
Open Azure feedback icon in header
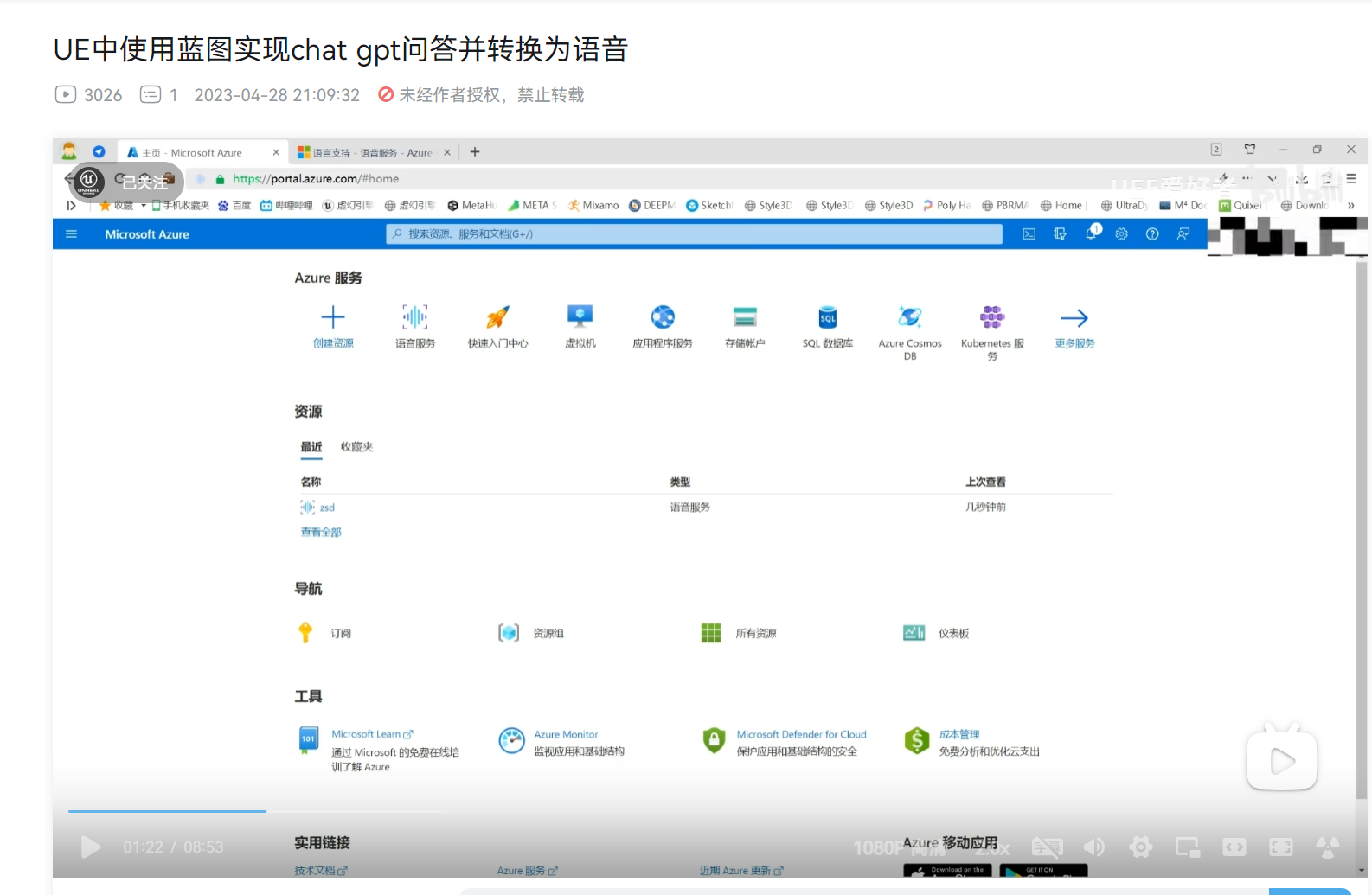[x=1183, y=234]
